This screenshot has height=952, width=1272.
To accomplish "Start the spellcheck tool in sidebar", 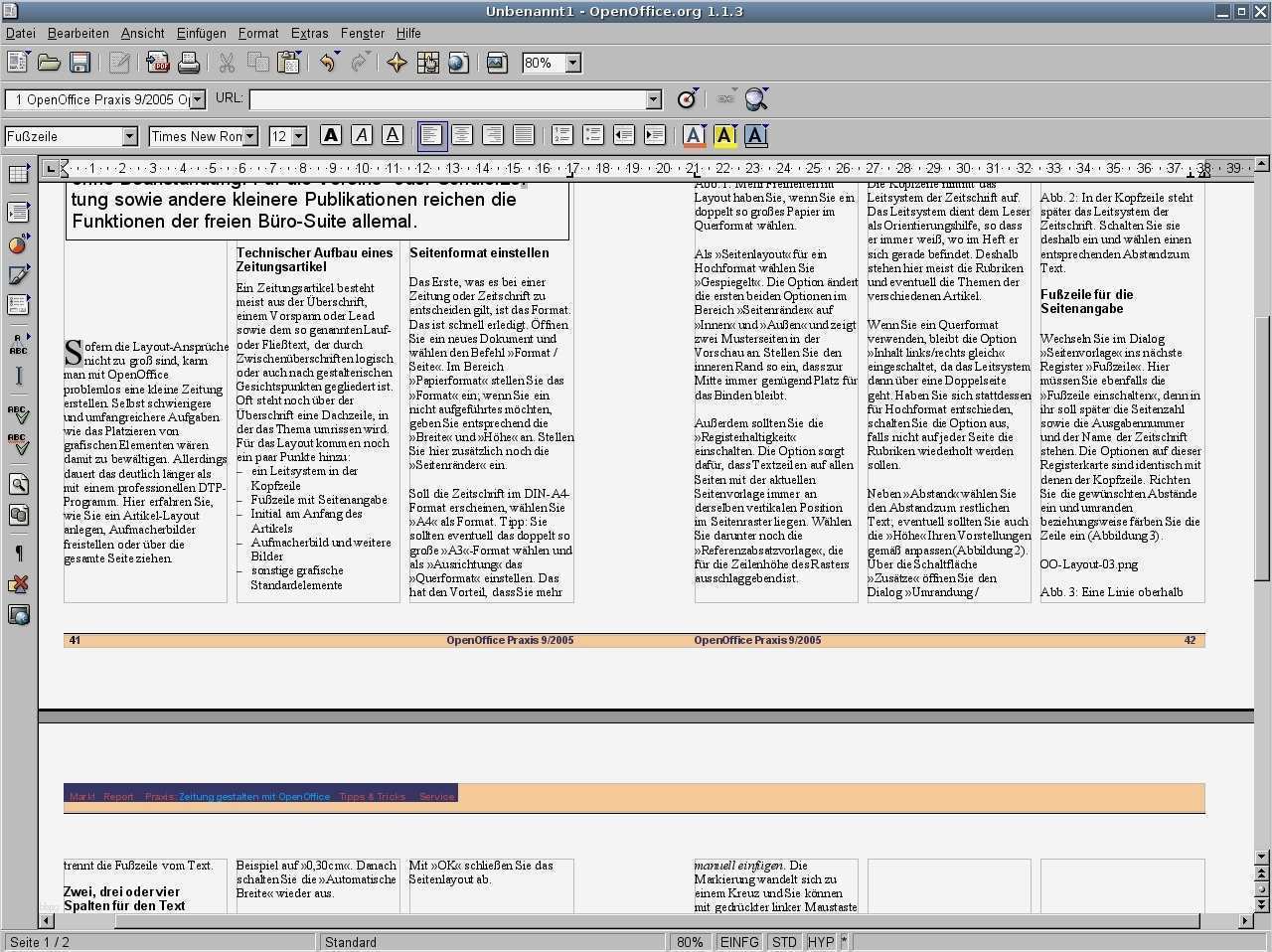I will point(18,412).
